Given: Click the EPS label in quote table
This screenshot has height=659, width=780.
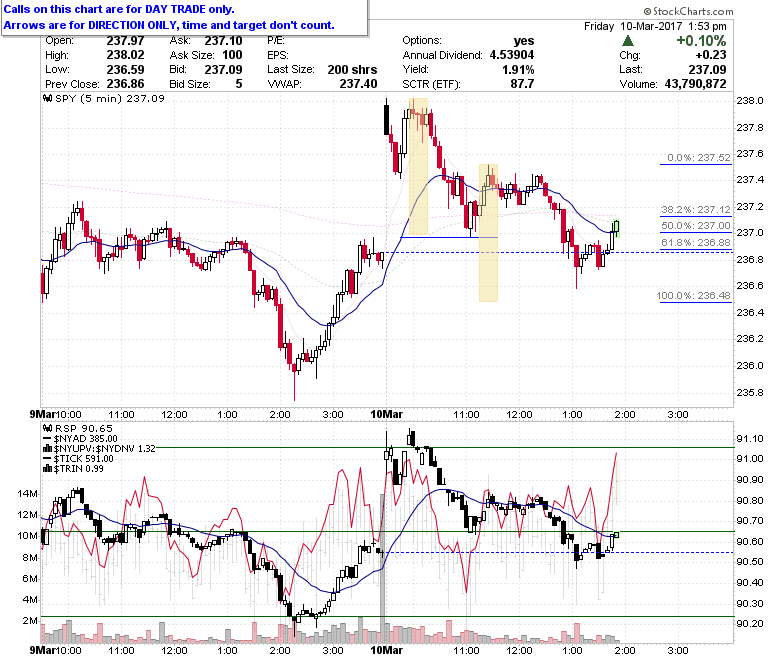Looking at the screenshot, I should [x=278, y=55].
